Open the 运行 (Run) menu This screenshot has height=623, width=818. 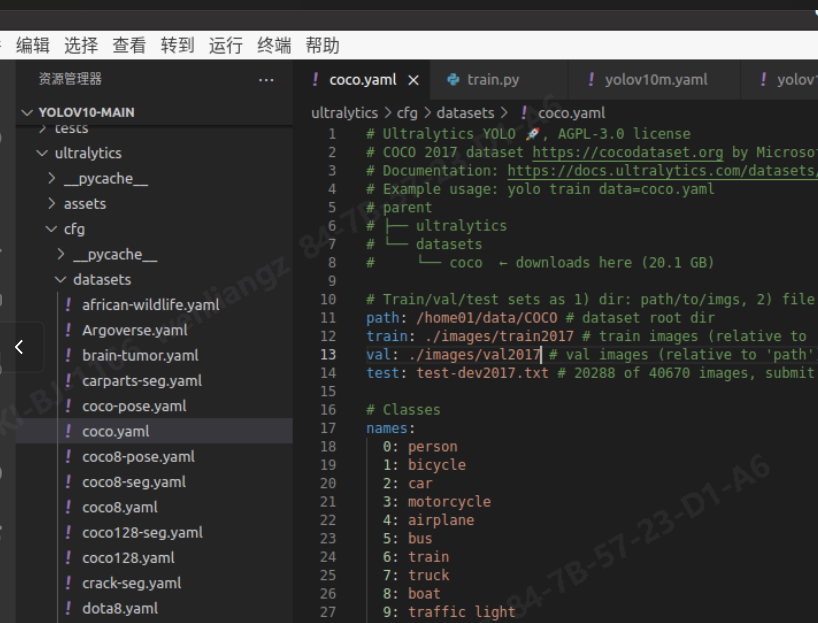click(x=225, y=45)
